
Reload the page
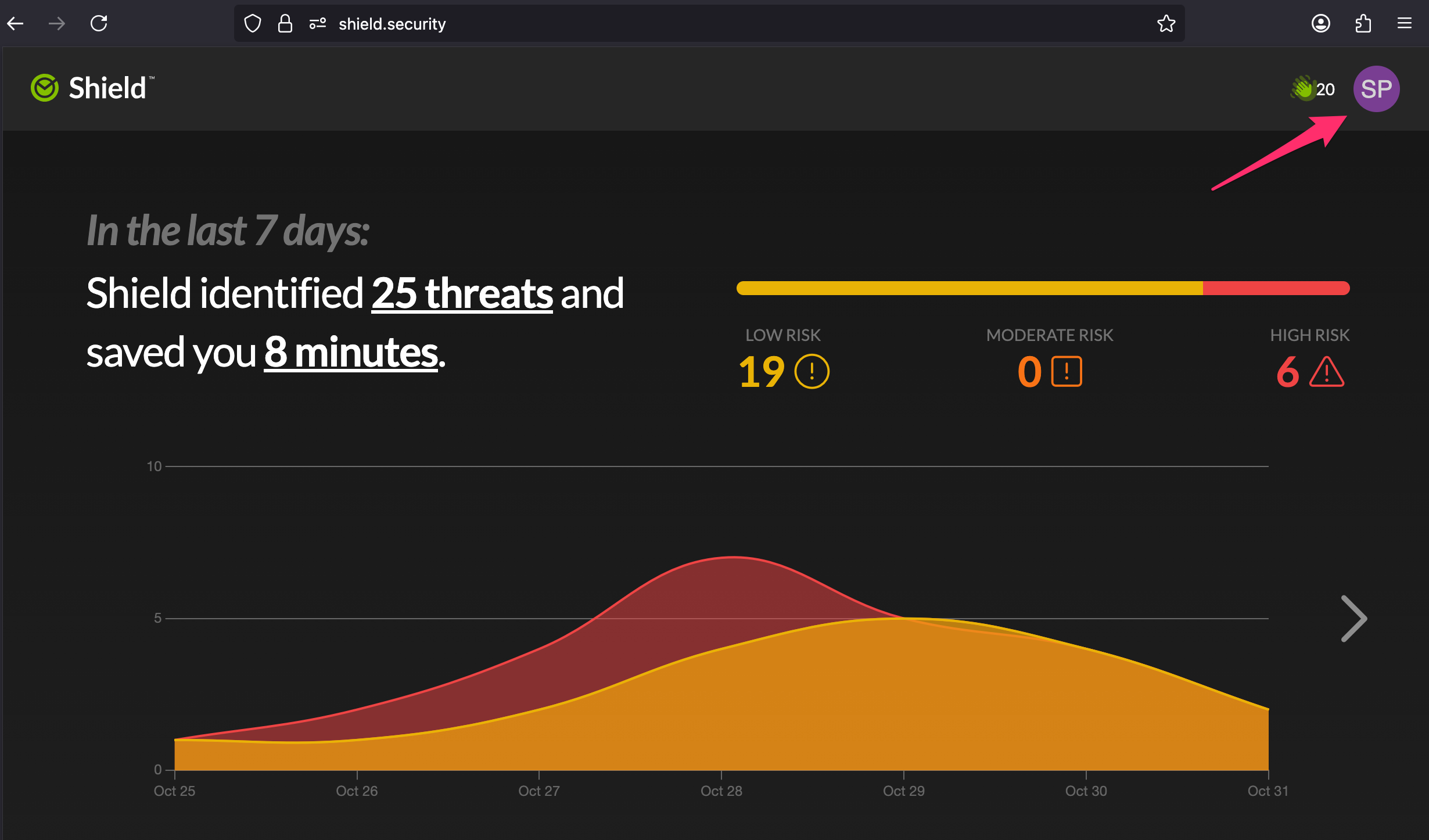[x=99, y=24]
